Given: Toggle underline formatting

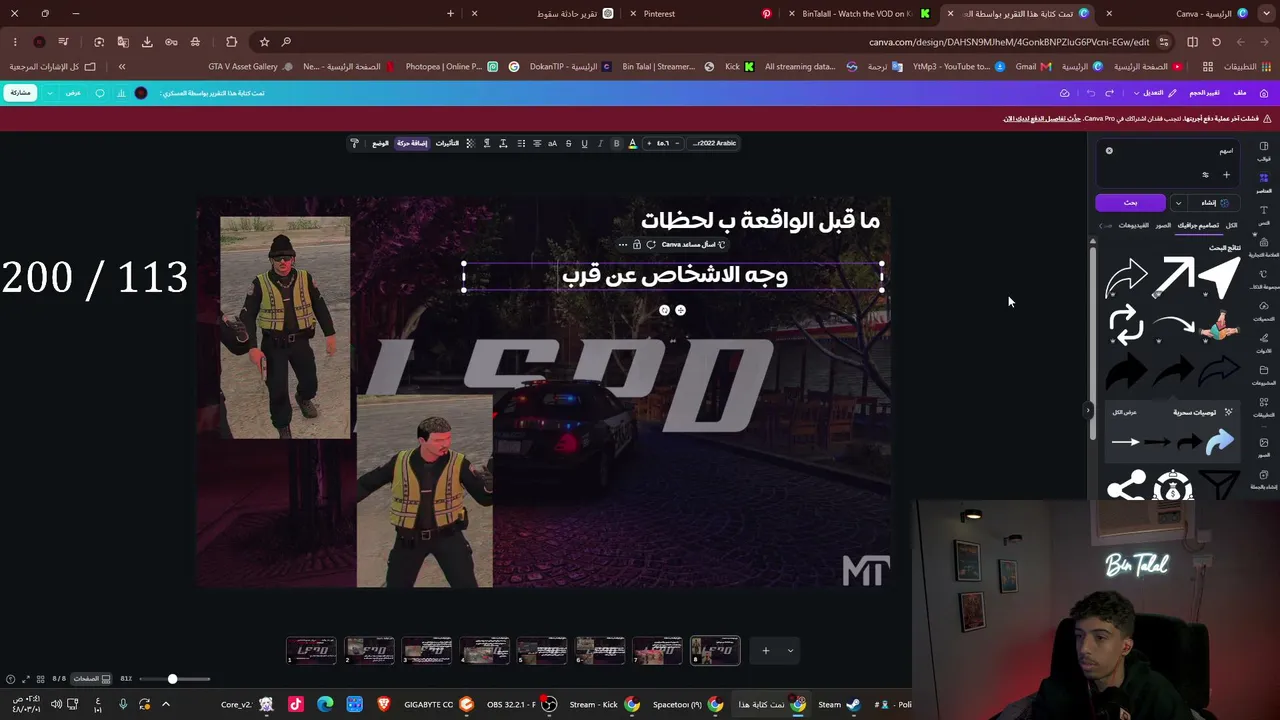Looking at the screenshot, I should (x=584, y=143).
